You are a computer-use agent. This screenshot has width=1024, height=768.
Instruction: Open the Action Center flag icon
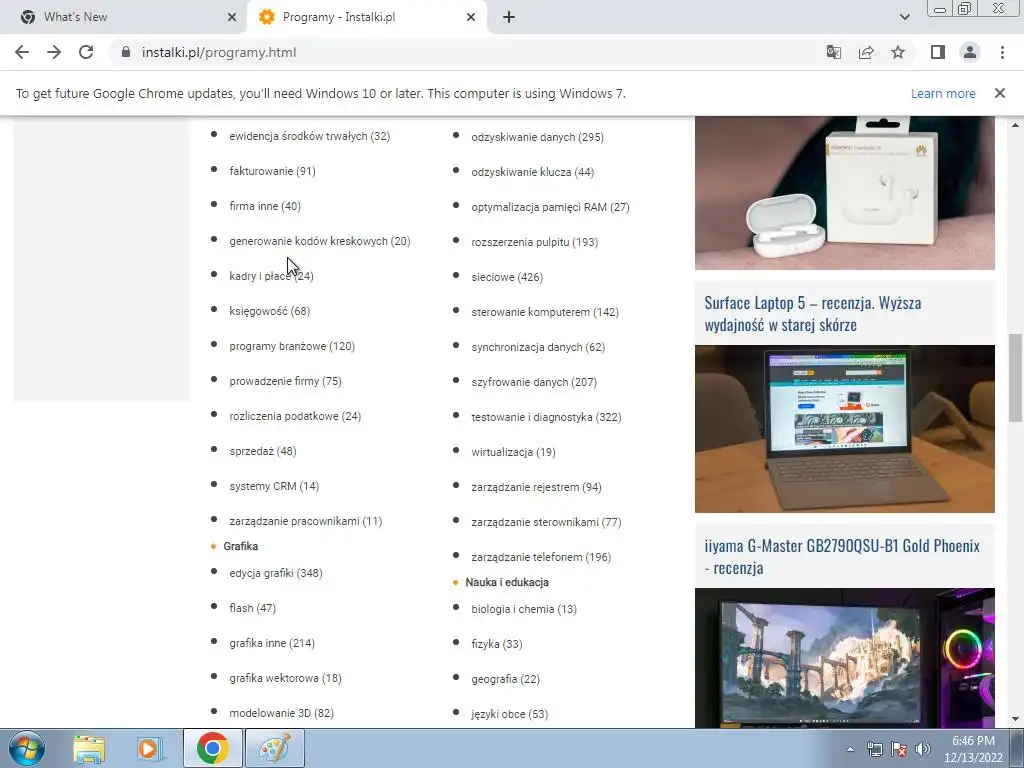pos(899,749)
